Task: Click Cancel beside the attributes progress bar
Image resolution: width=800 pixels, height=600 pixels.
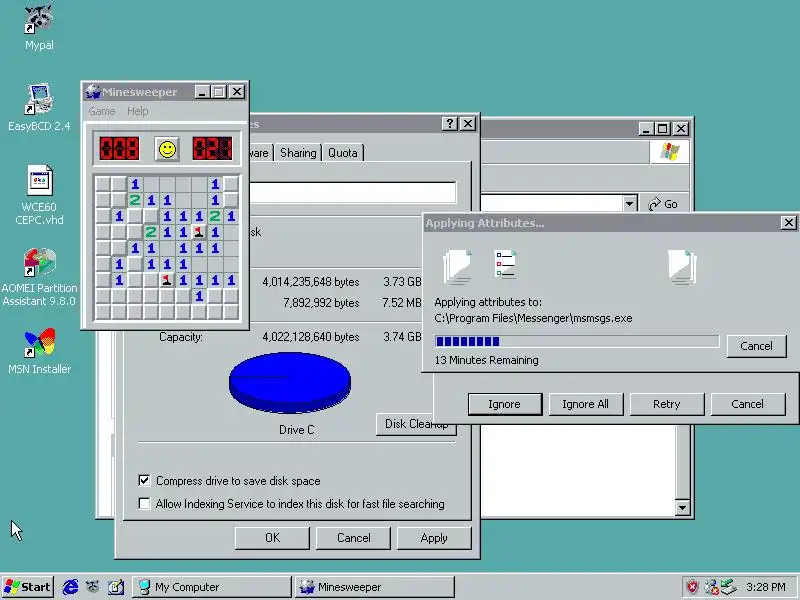Action: click(756, 346)
